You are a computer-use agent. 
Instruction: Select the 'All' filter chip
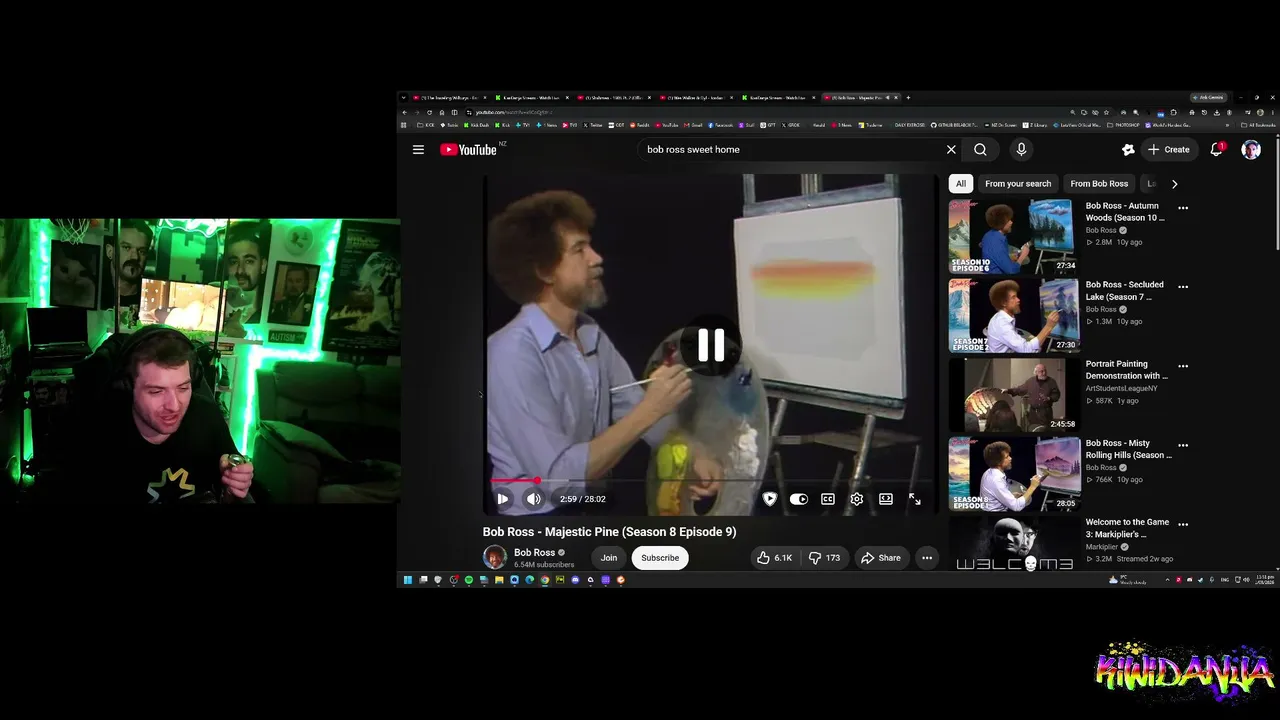coord(961,184)
